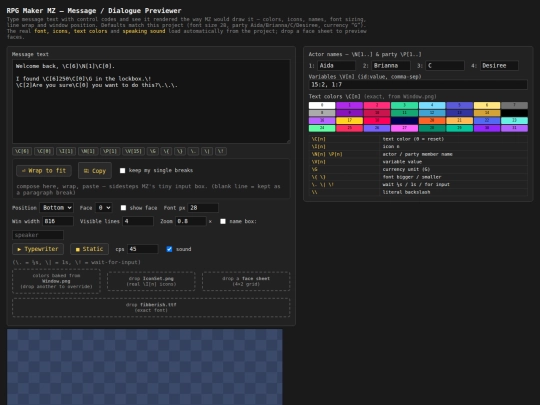The width and height of the screenshot is (540, 405).
Task: Edit the Font px field
Action: click(203, 208)
